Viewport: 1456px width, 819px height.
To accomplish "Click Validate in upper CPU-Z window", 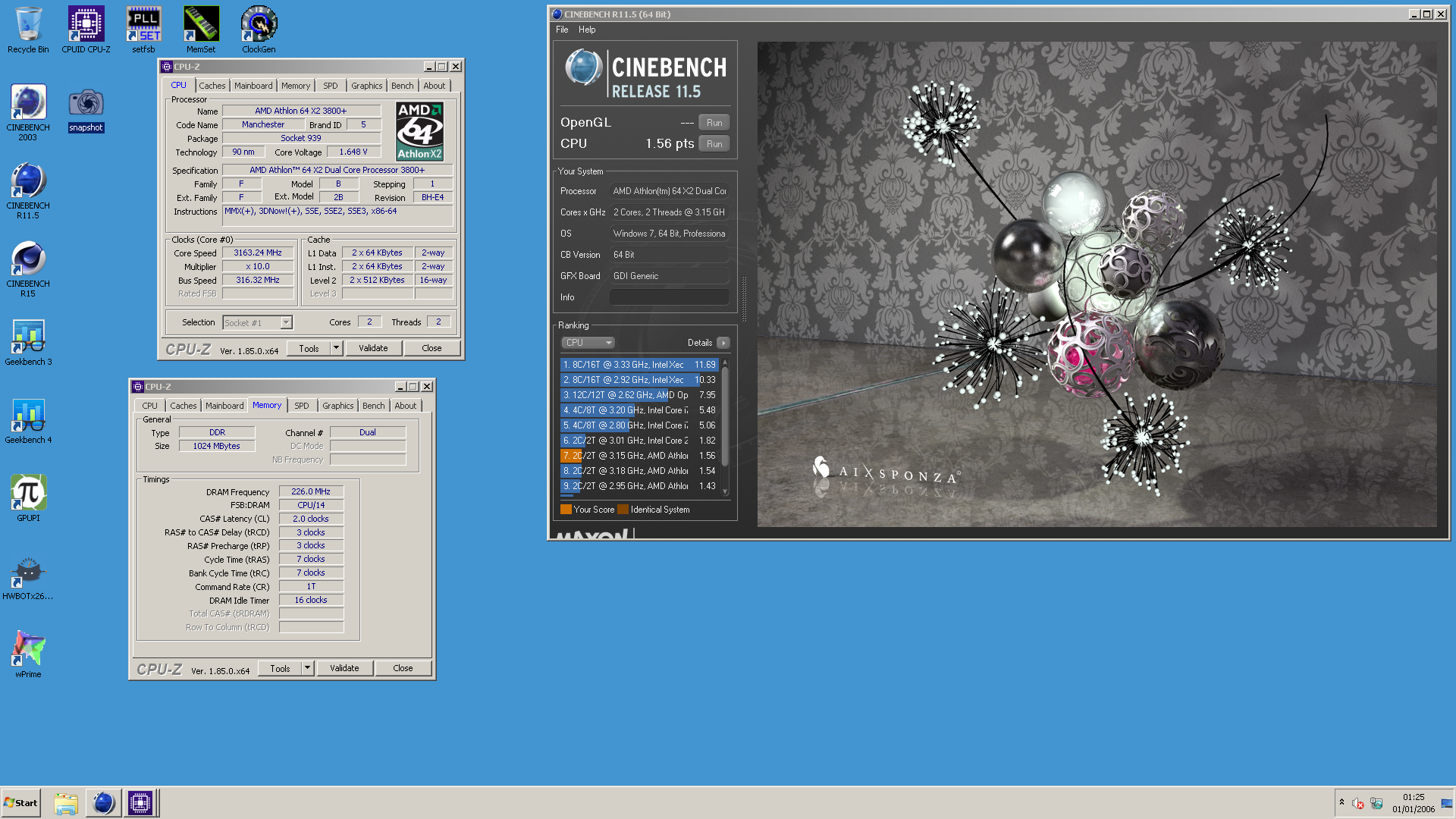I will pyautogui.click(x=373, y=348).
